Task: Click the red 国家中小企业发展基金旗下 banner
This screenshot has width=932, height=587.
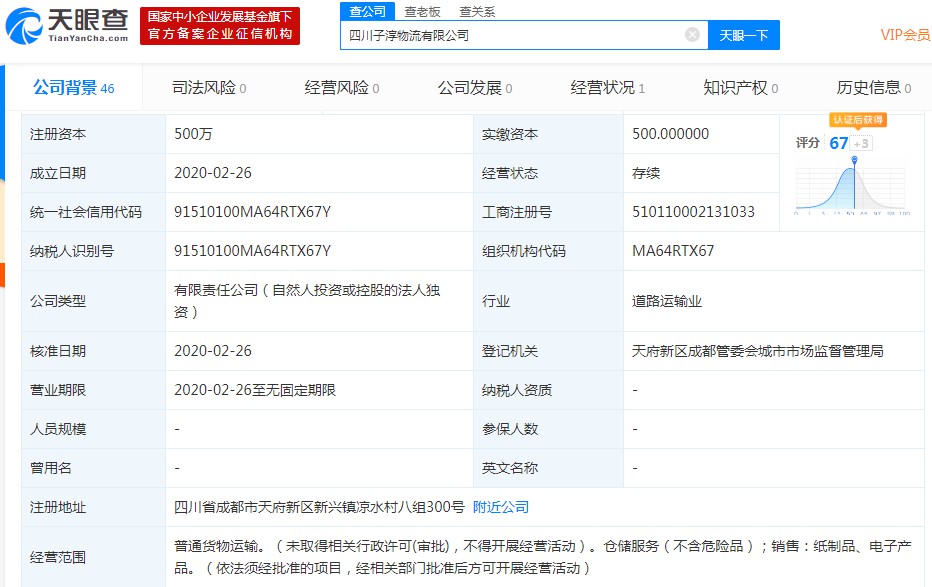Action: 220,26
